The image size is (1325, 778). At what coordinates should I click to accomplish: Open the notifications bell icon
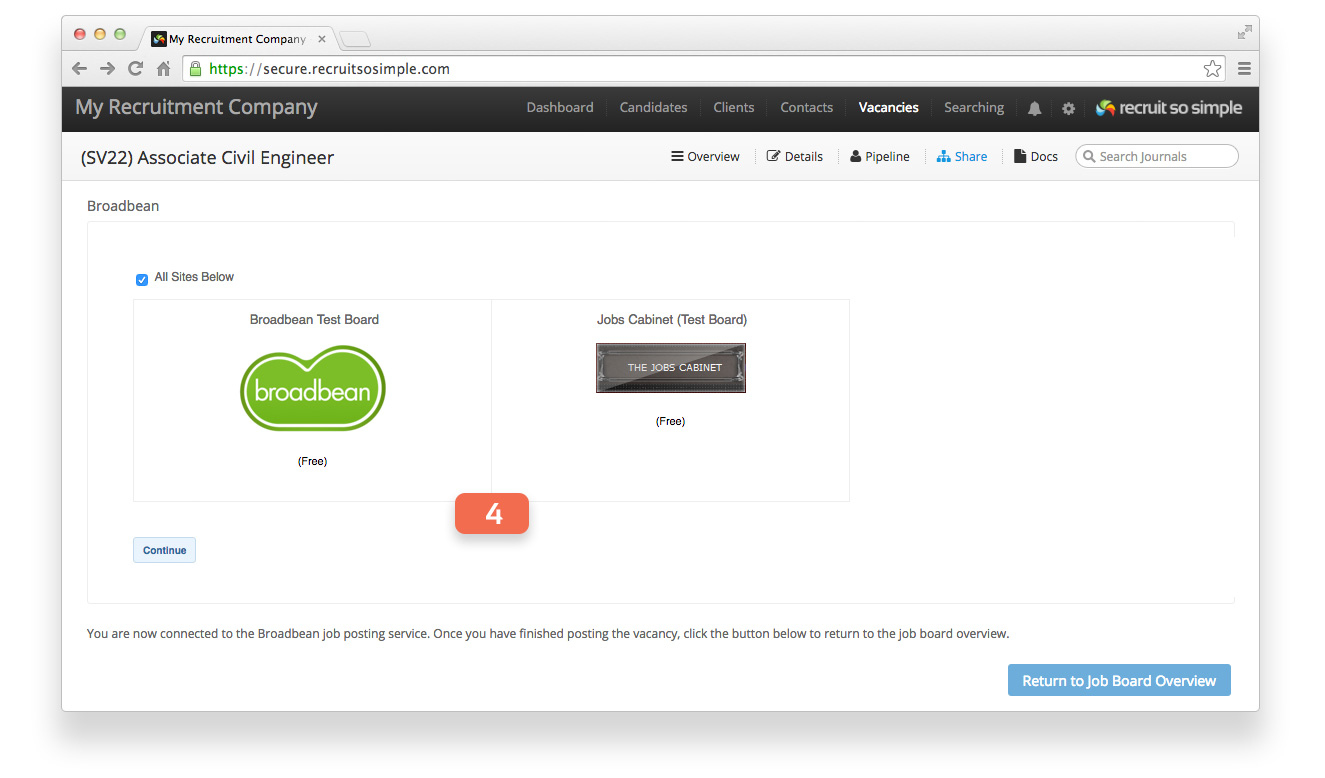tap(1035, 109)
